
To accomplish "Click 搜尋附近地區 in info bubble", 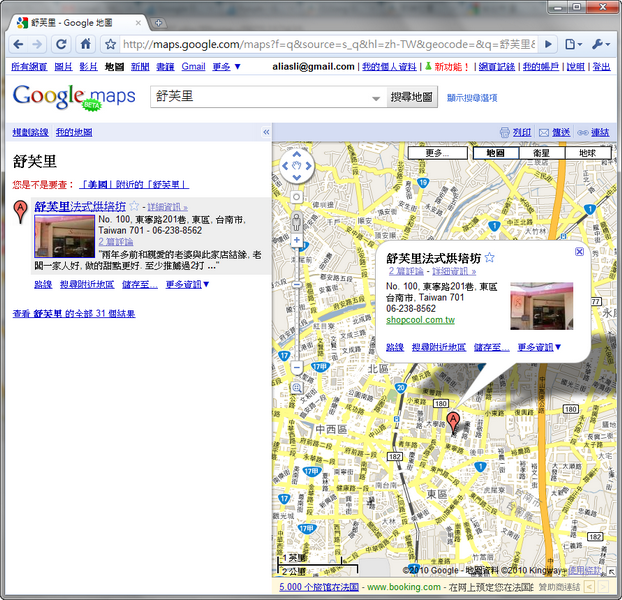I will 439,347.
